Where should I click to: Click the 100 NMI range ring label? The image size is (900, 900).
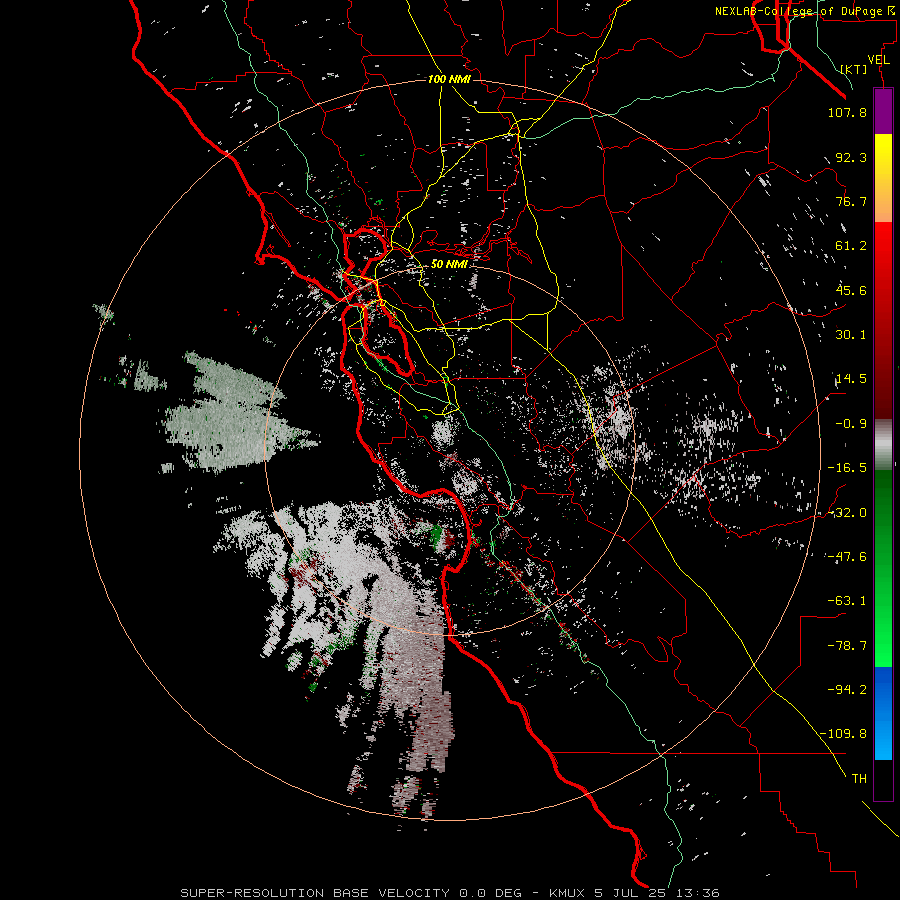tap(449, 79)
